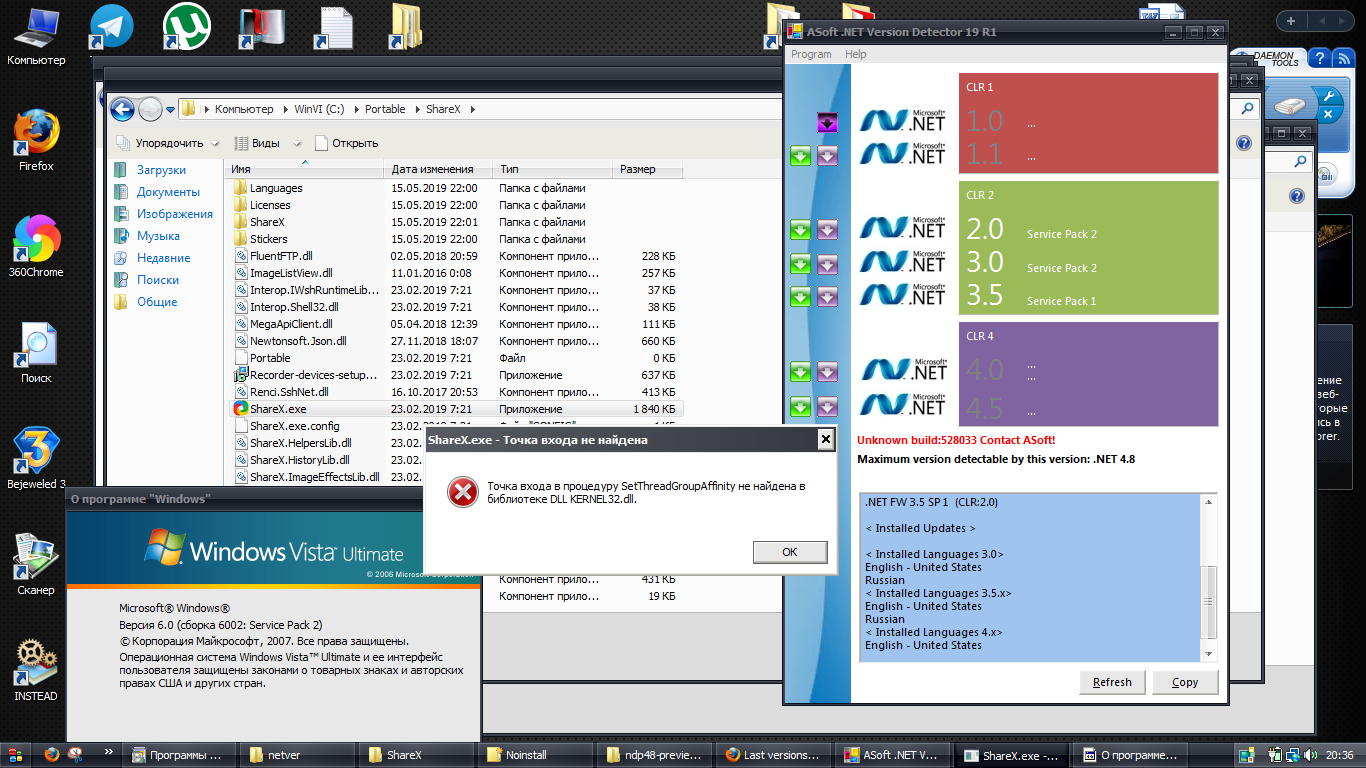Click the green download icon beside .NET 3.5

coord(800,296)
